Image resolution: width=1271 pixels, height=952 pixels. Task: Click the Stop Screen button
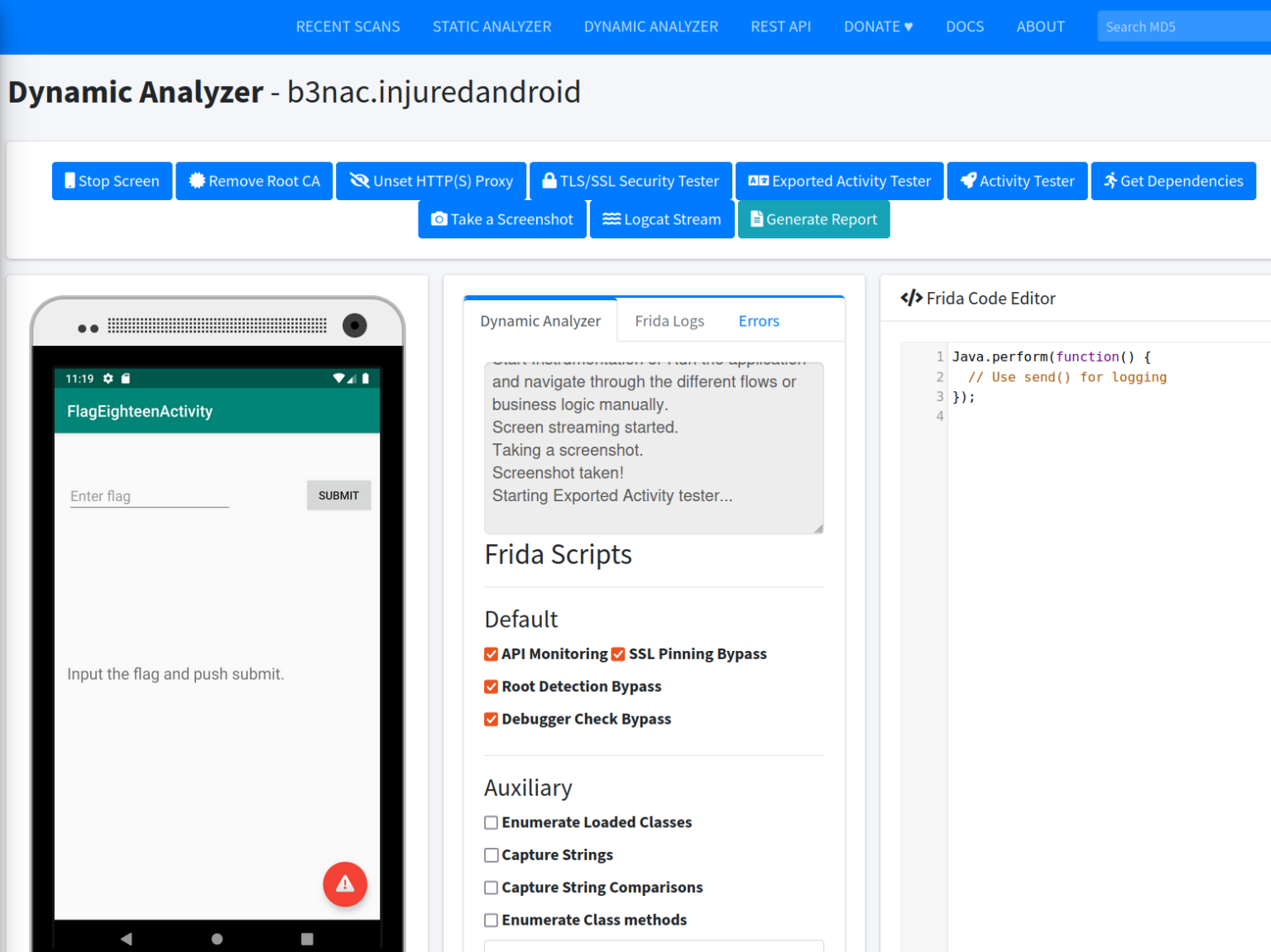pyautogui.click(x=112, y=181)
